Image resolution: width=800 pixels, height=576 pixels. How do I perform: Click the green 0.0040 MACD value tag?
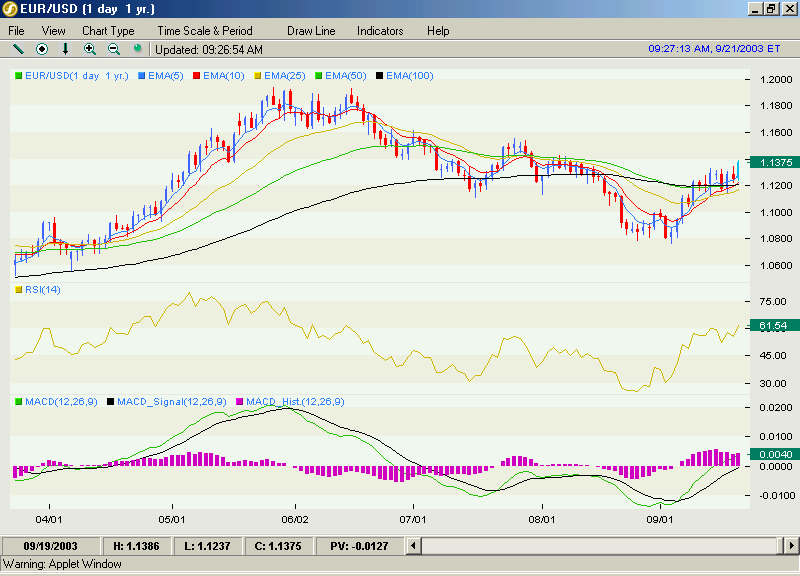775,454
